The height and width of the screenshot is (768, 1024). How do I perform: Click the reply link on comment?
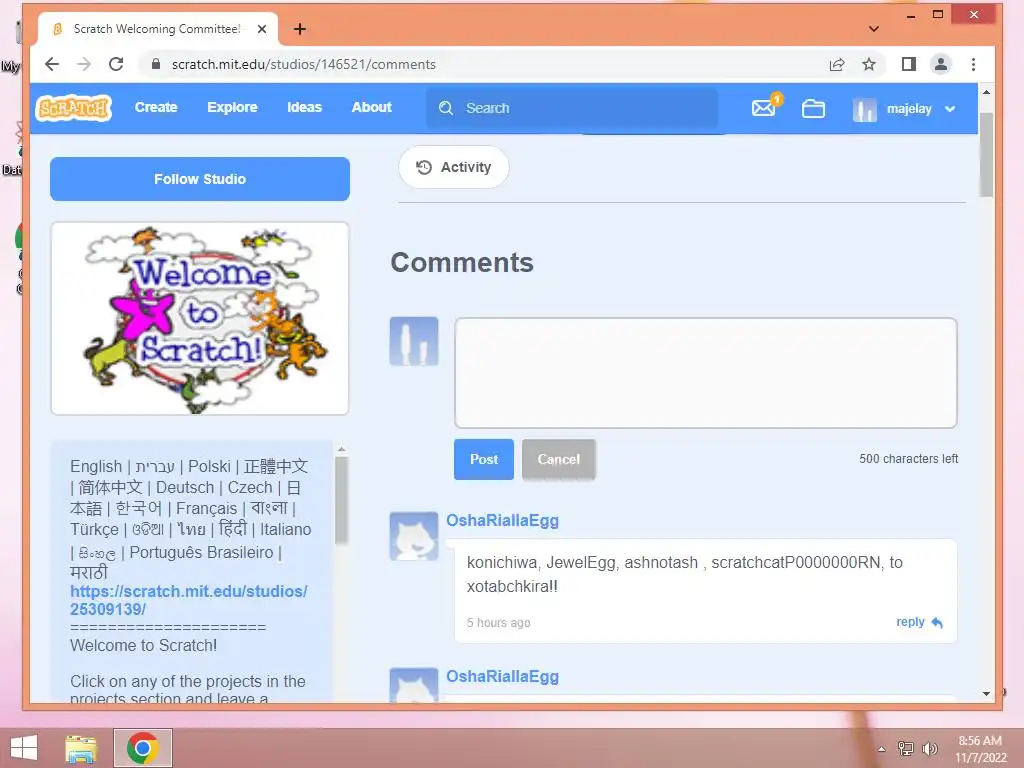coord(910,622)
